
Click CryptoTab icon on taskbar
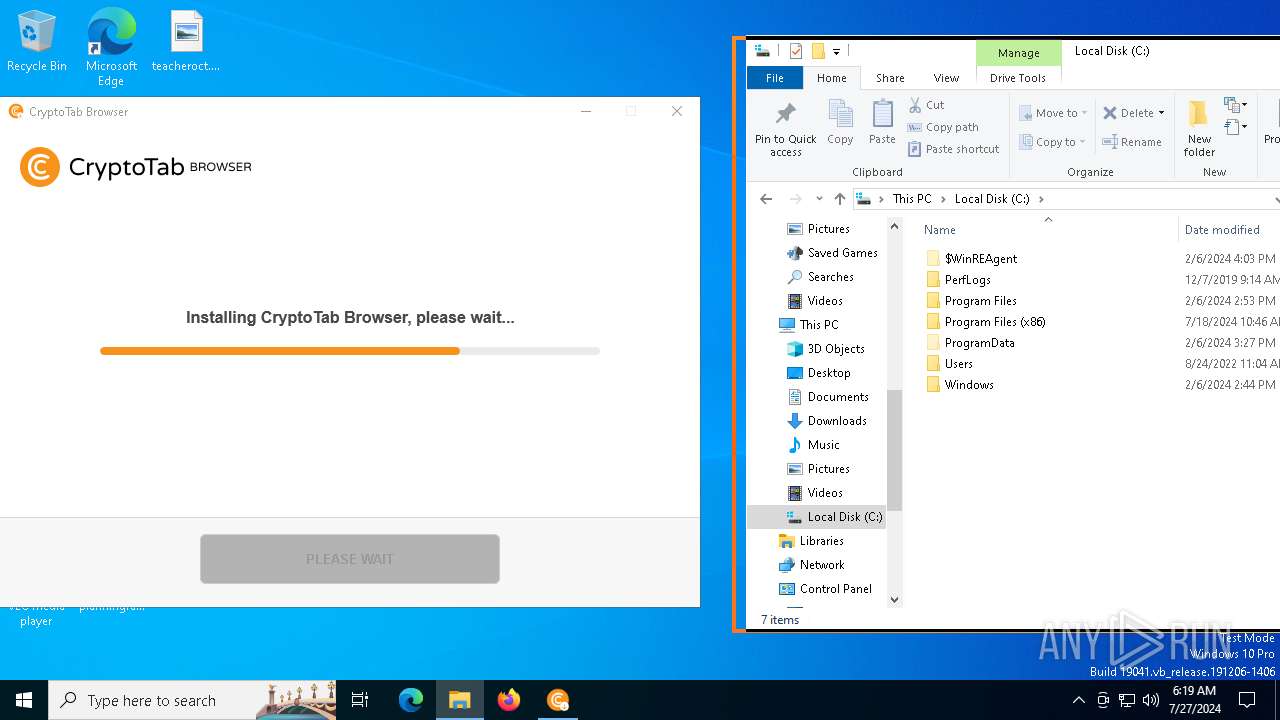(x=558, y=700)
